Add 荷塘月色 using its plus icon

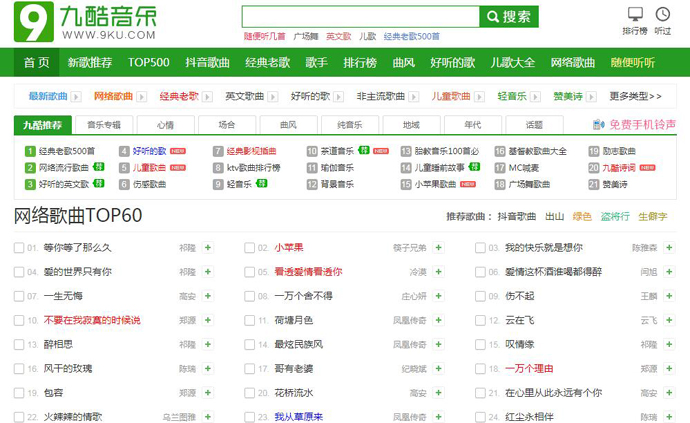point(438,320)
